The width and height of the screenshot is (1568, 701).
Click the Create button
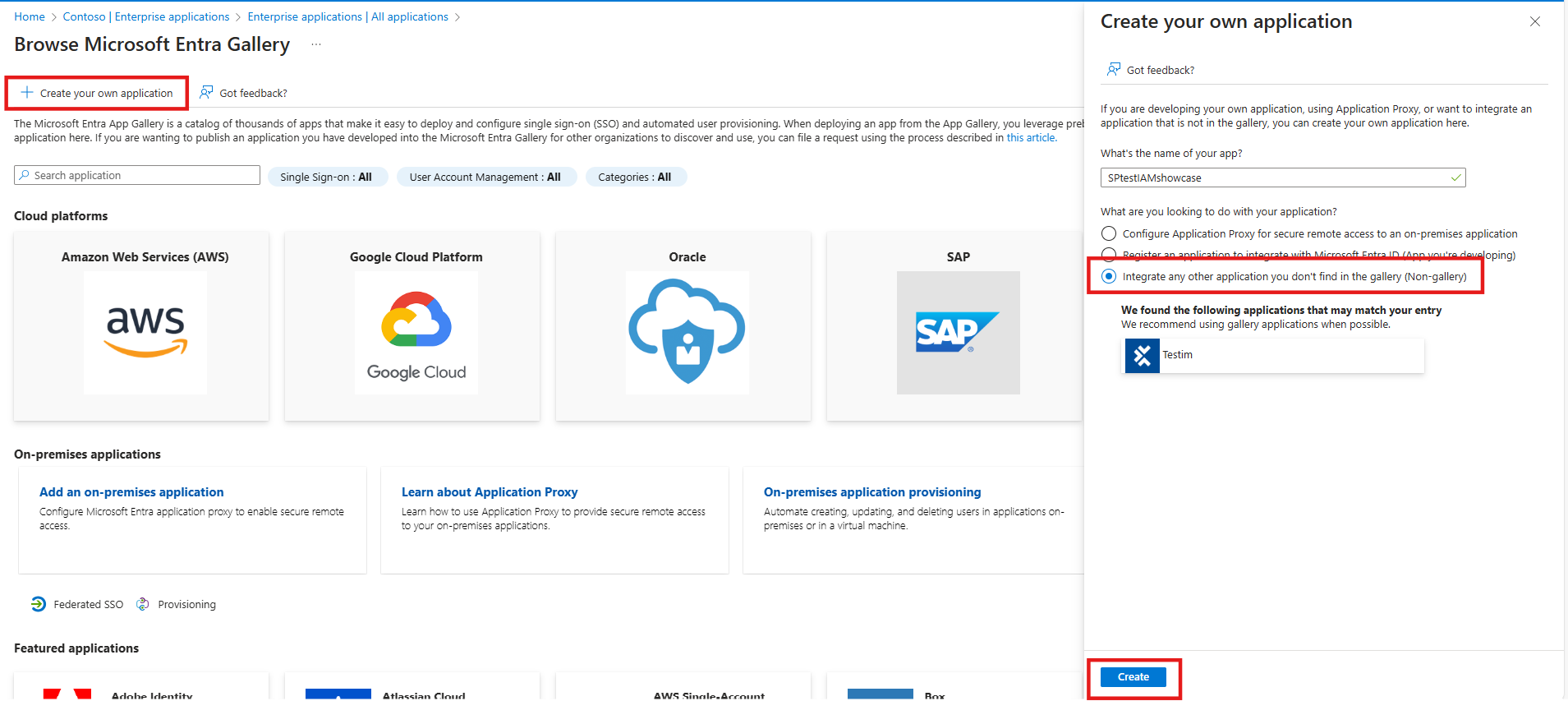[x=1133, y=677]
